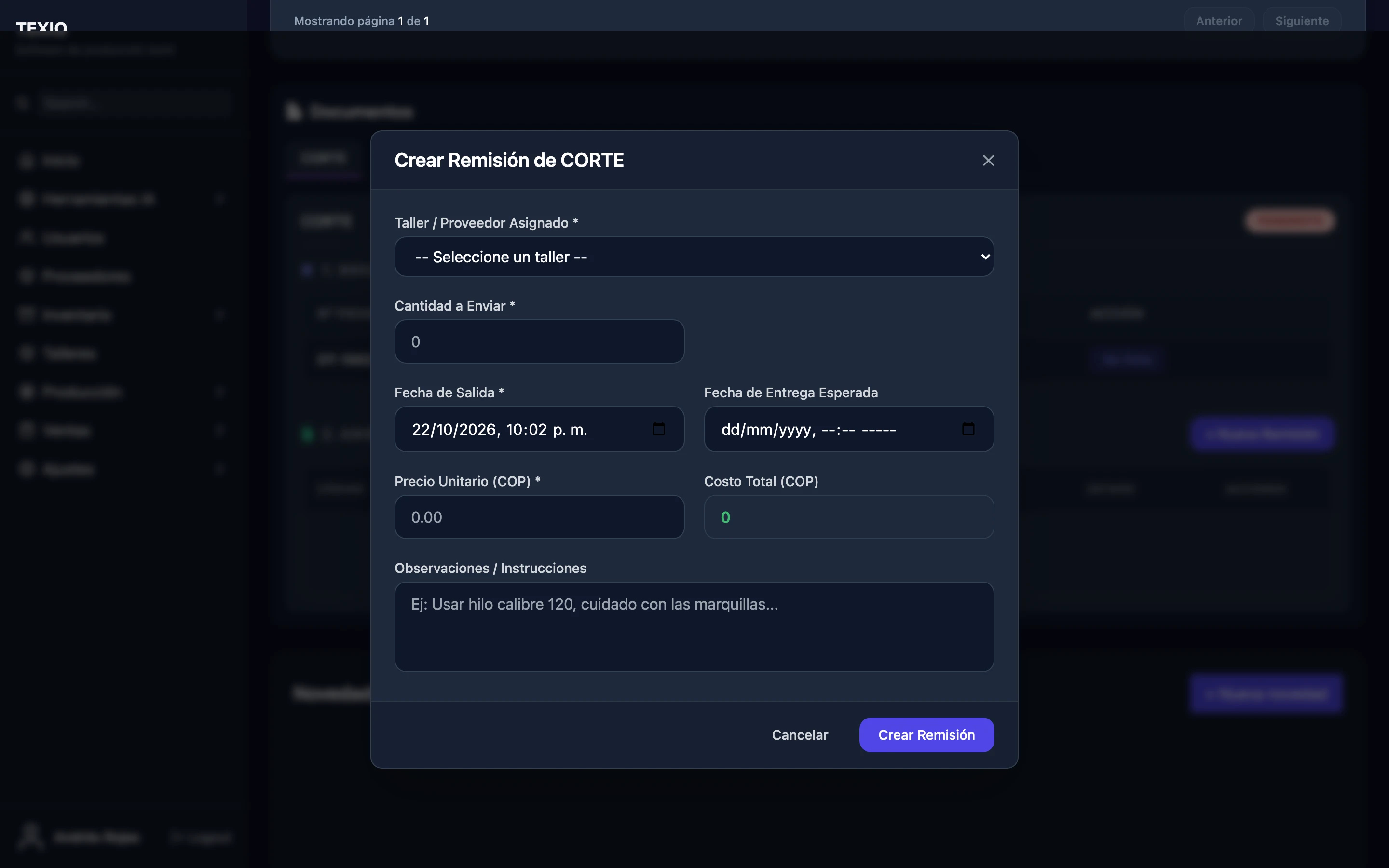The height and width of the screenshot is (868, 1389).
Task: Go to the Siguiente page
Action: pyautogui.click(x=1301, y=21)
